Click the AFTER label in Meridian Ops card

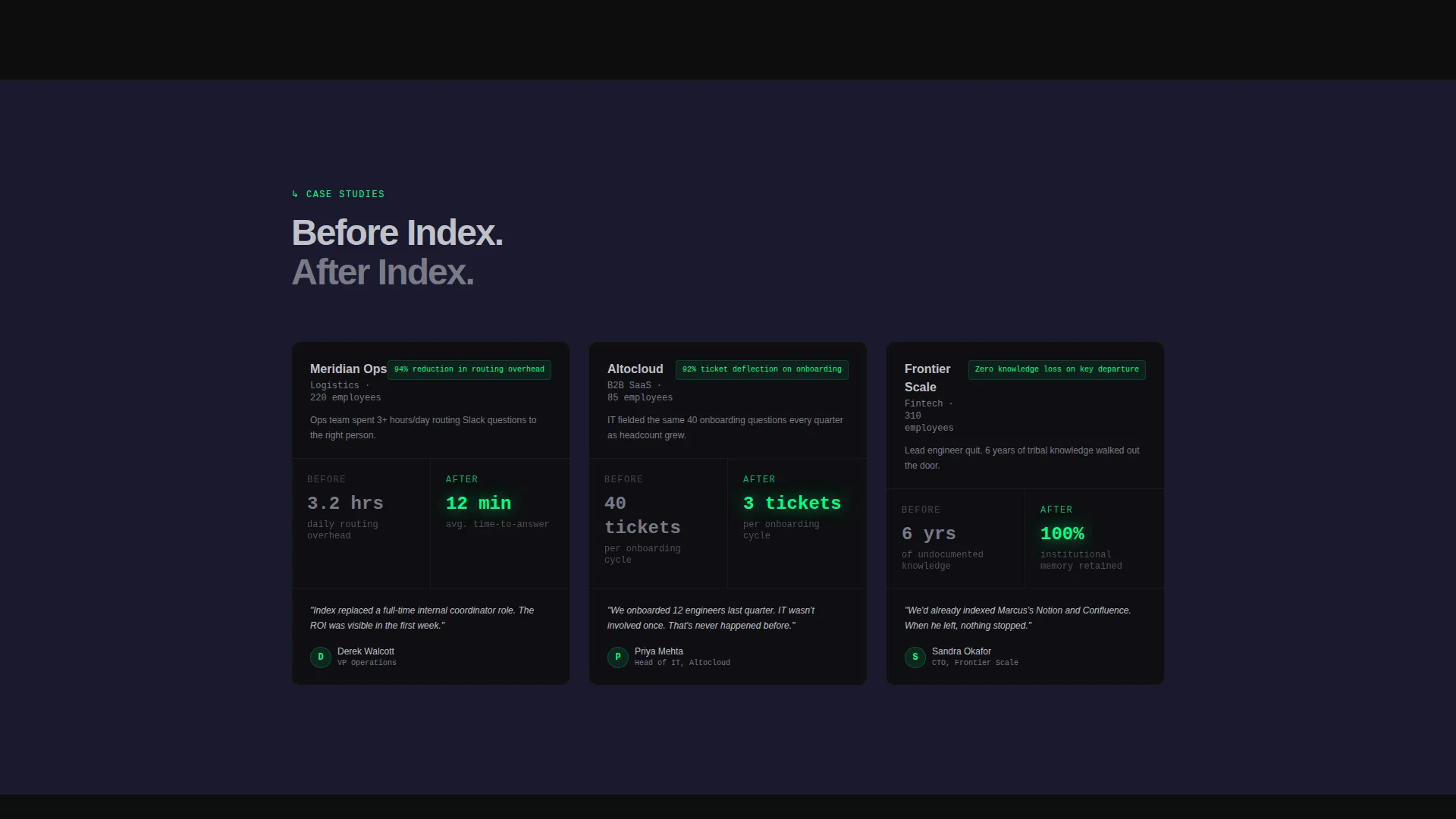pyautogui.click(x=462, y=479)
